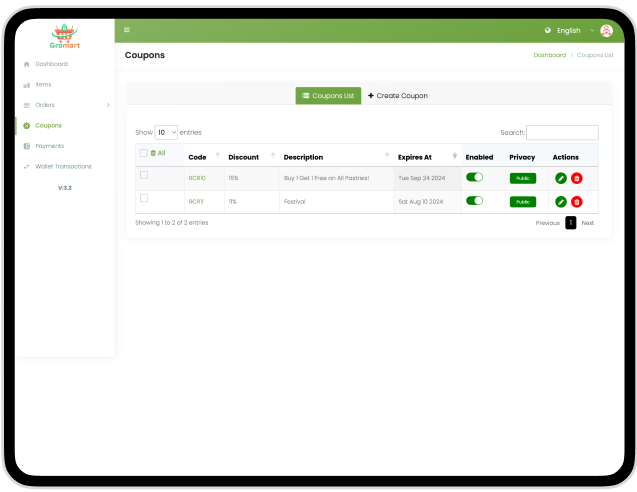Delete the RCR11 coupon via trash icon
The height and width of the screenshot is (492, 637).
point(577,202)
